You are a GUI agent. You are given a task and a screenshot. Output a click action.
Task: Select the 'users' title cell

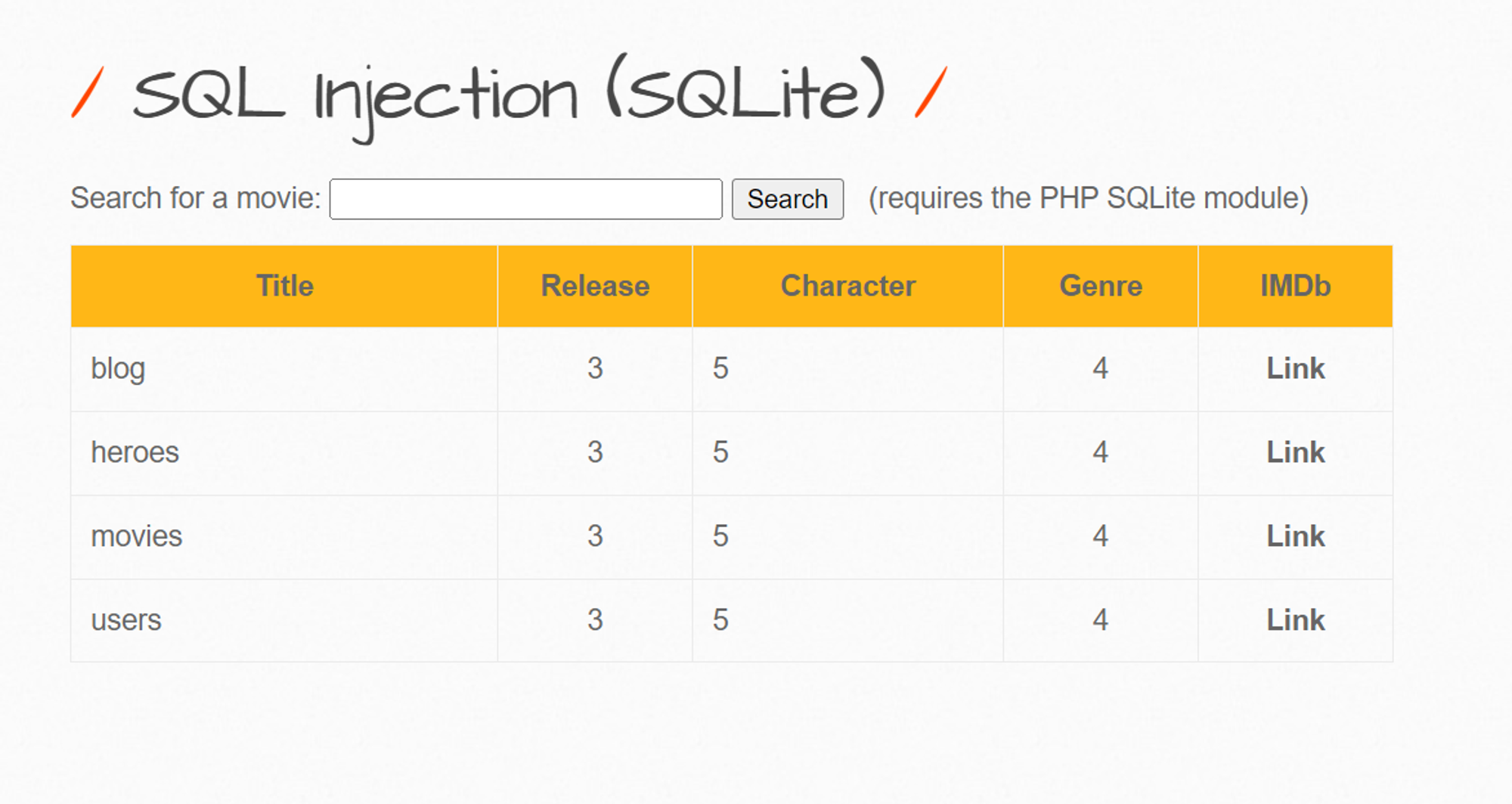coord(284,621)
